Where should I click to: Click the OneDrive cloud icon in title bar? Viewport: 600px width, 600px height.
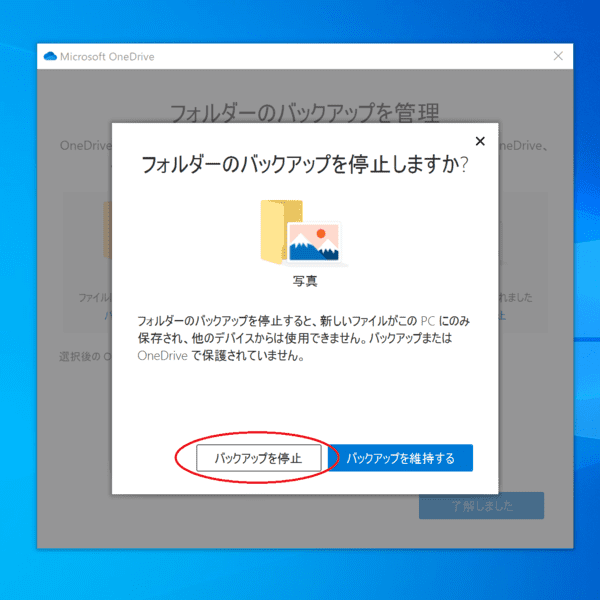pyautogui.click(x=50, y=56)
